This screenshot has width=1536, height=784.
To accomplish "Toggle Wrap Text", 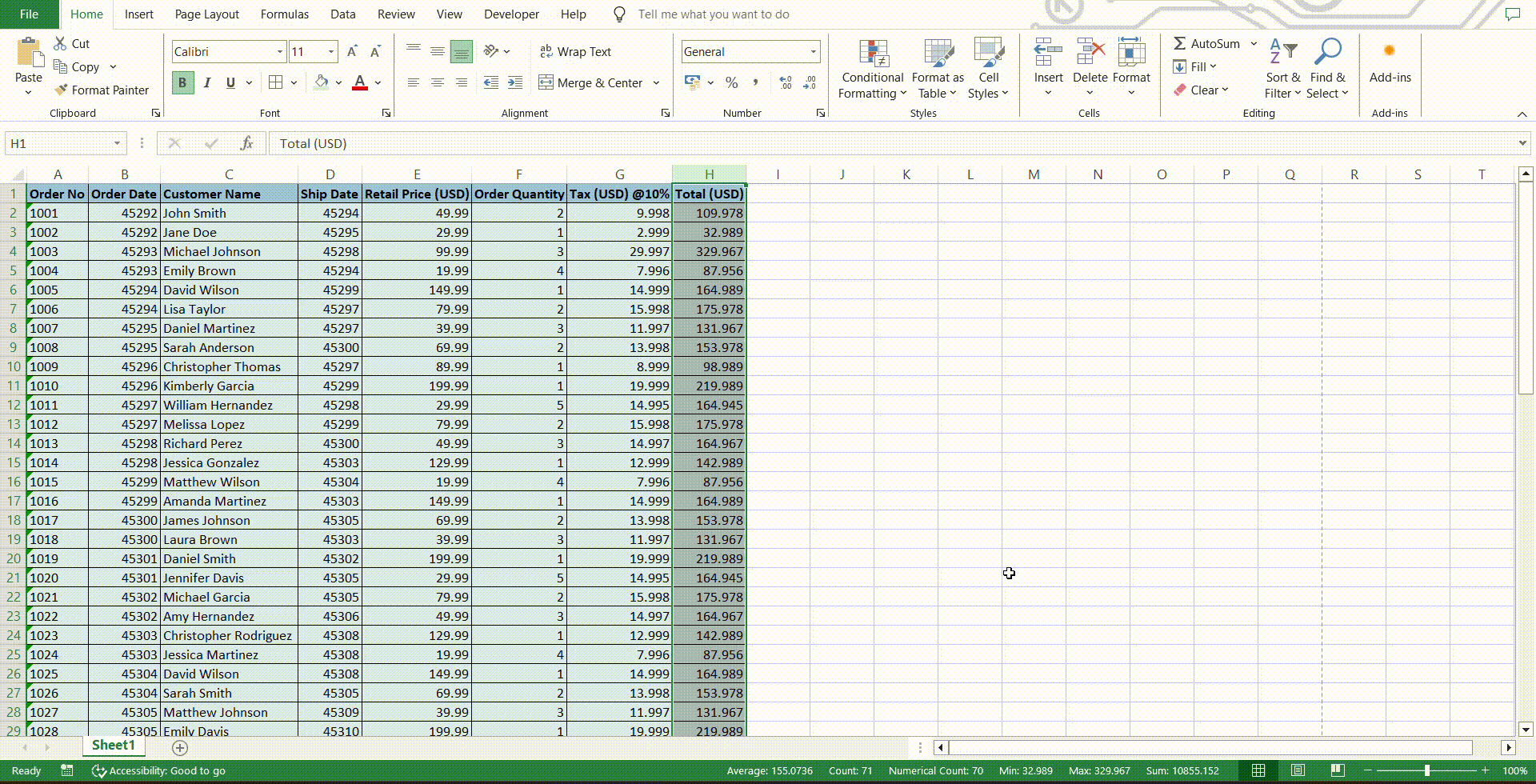I will 575,51.
